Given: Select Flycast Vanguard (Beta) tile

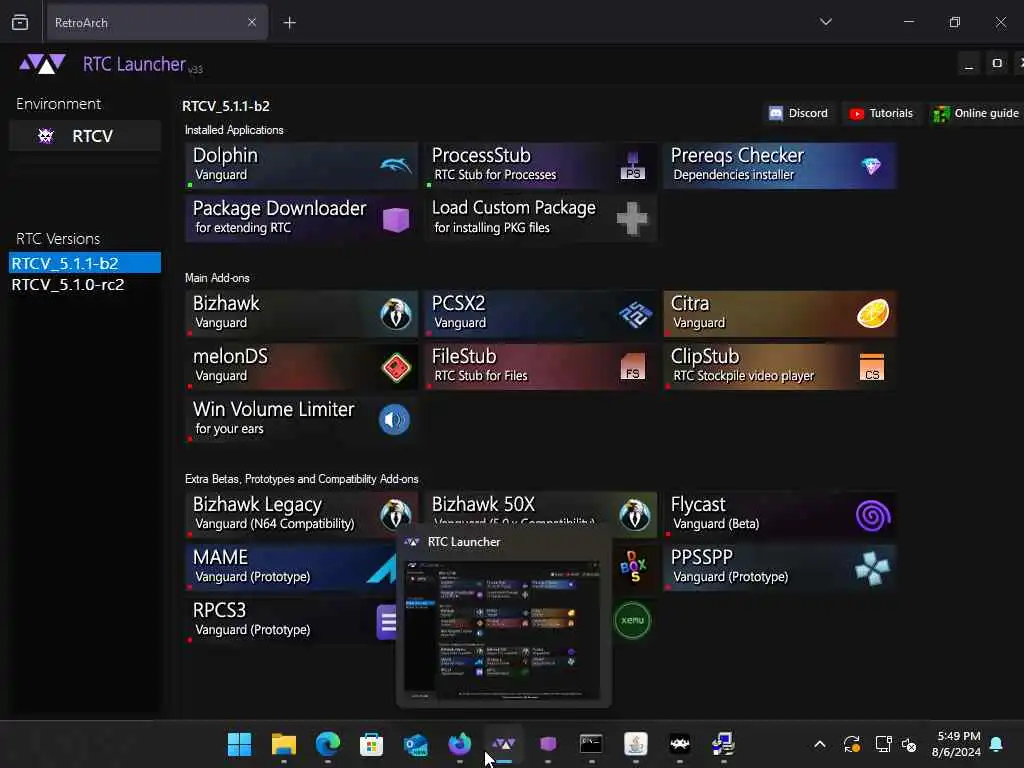Looking at the screenshot, I should [x=780, y=515].
